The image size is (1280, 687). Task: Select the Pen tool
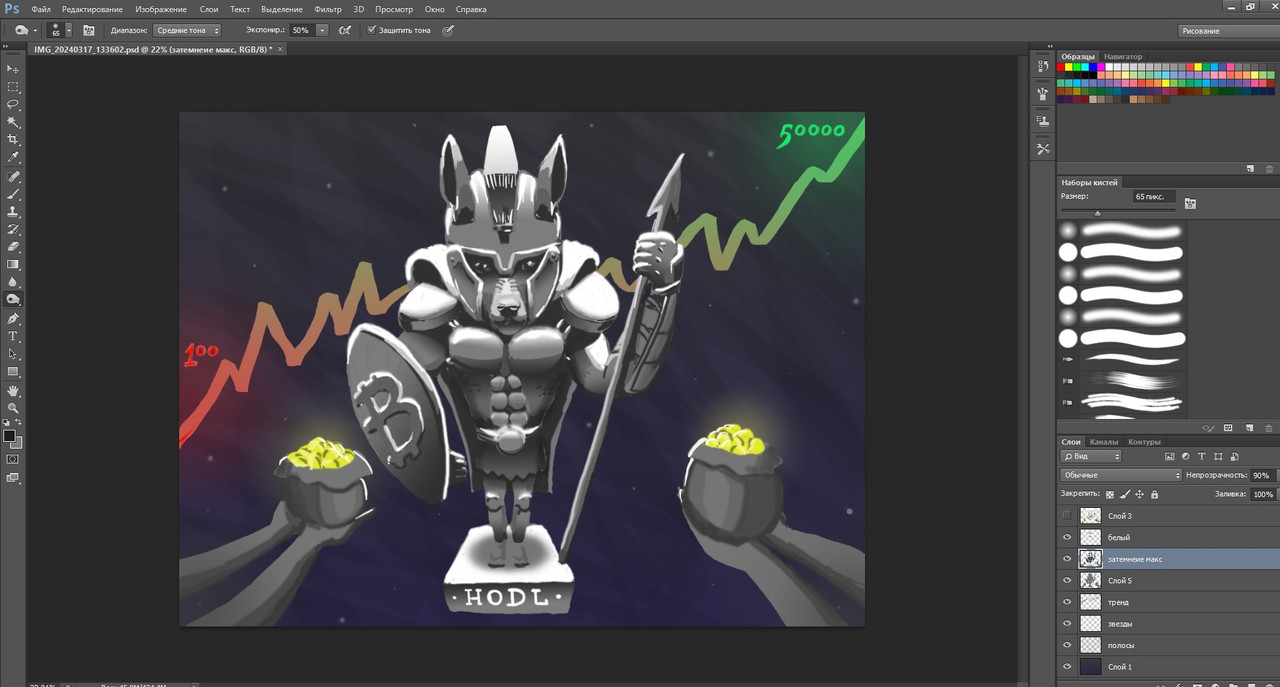click(x=13, y=319)
